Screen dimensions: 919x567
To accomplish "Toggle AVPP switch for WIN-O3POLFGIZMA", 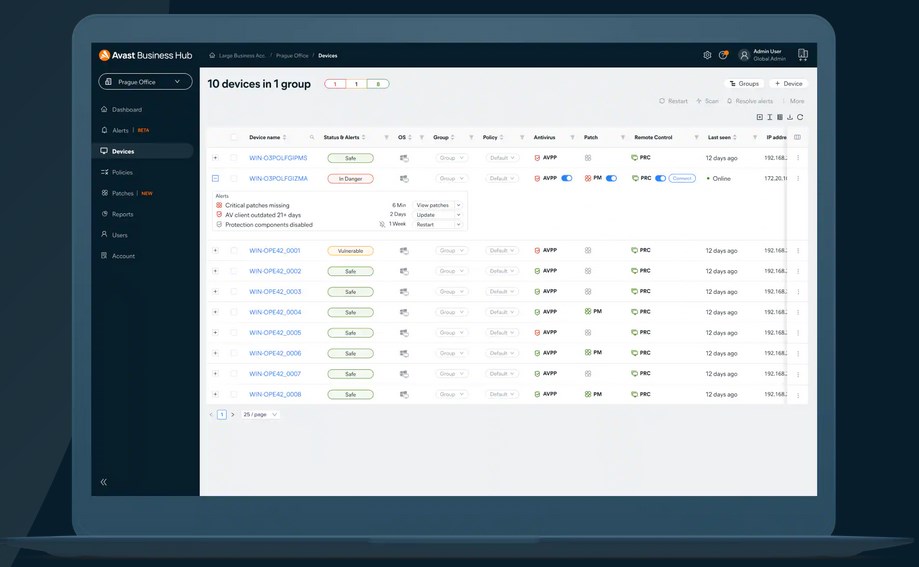I will pos(567,178).
